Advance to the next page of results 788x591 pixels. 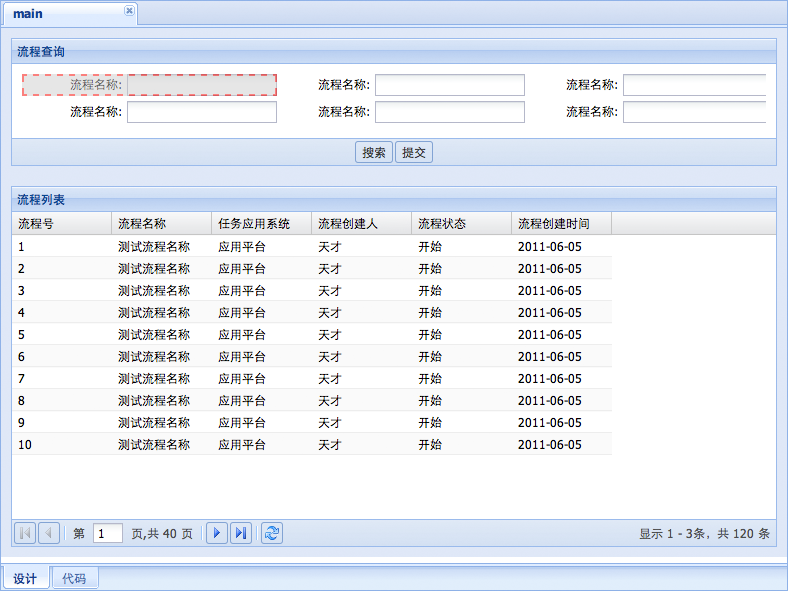216,533
